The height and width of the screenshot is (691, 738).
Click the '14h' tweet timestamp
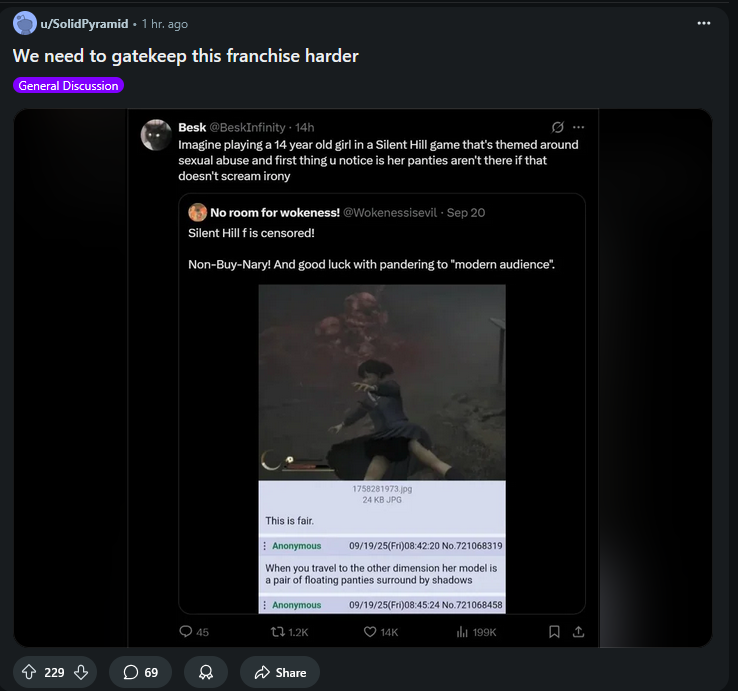tap(305, 127)
